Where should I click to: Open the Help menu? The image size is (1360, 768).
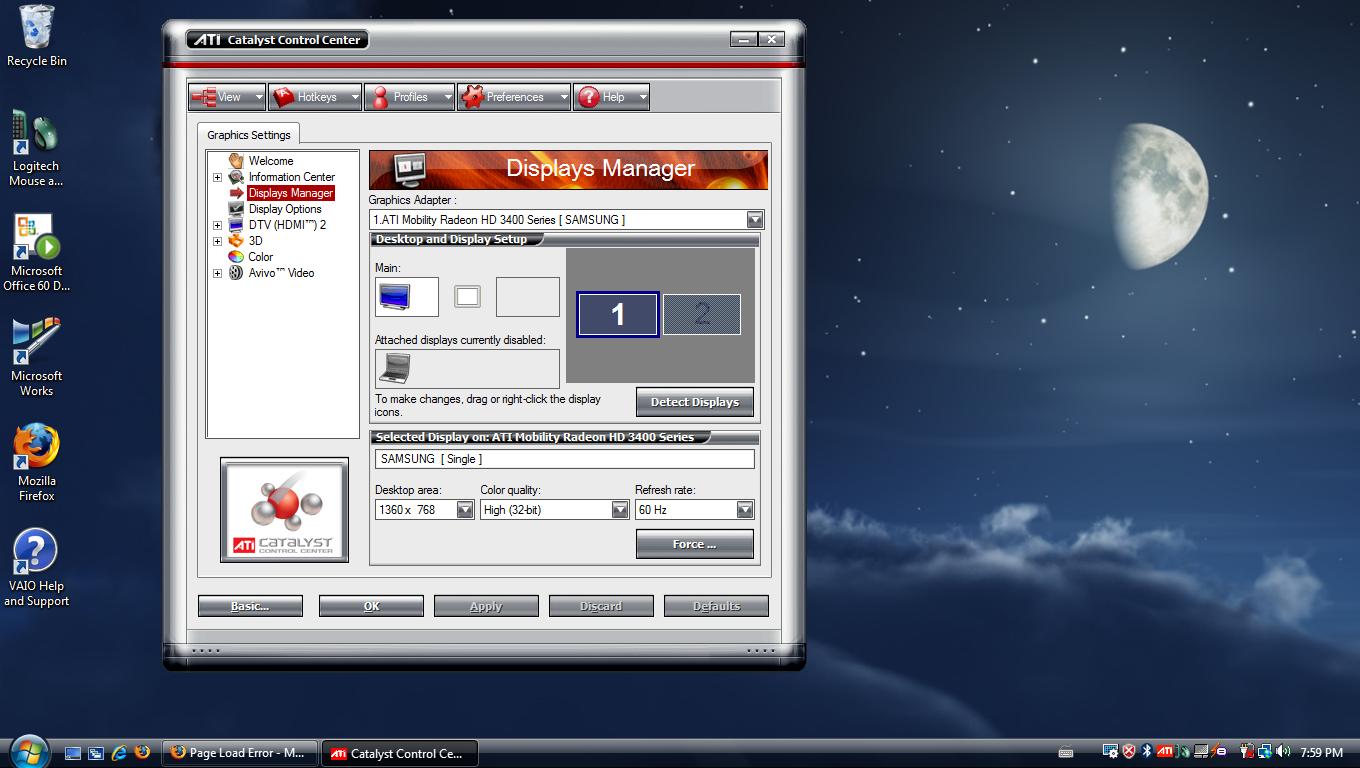611,97
